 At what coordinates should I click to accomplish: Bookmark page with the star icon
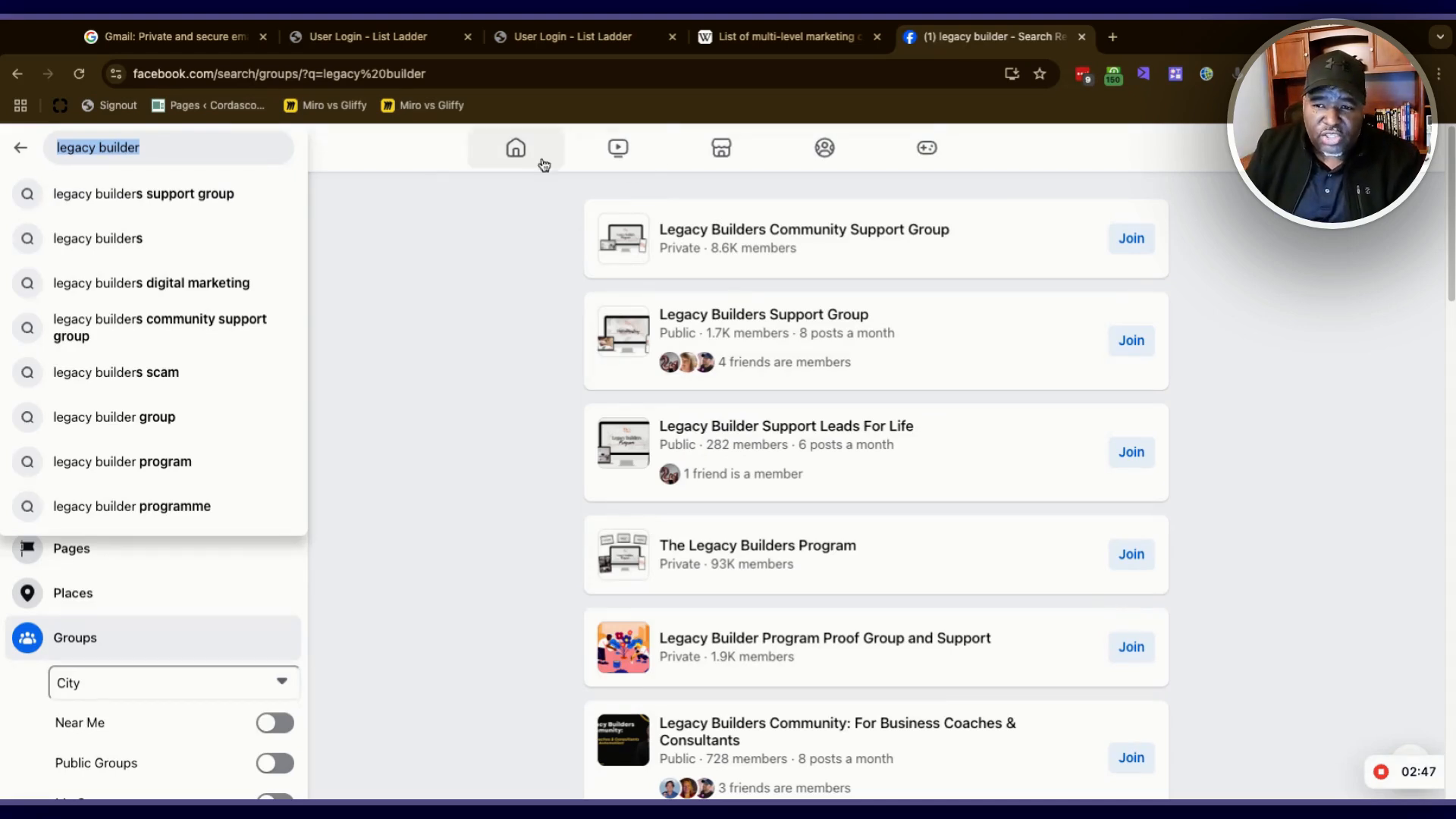pos(1040,74)
